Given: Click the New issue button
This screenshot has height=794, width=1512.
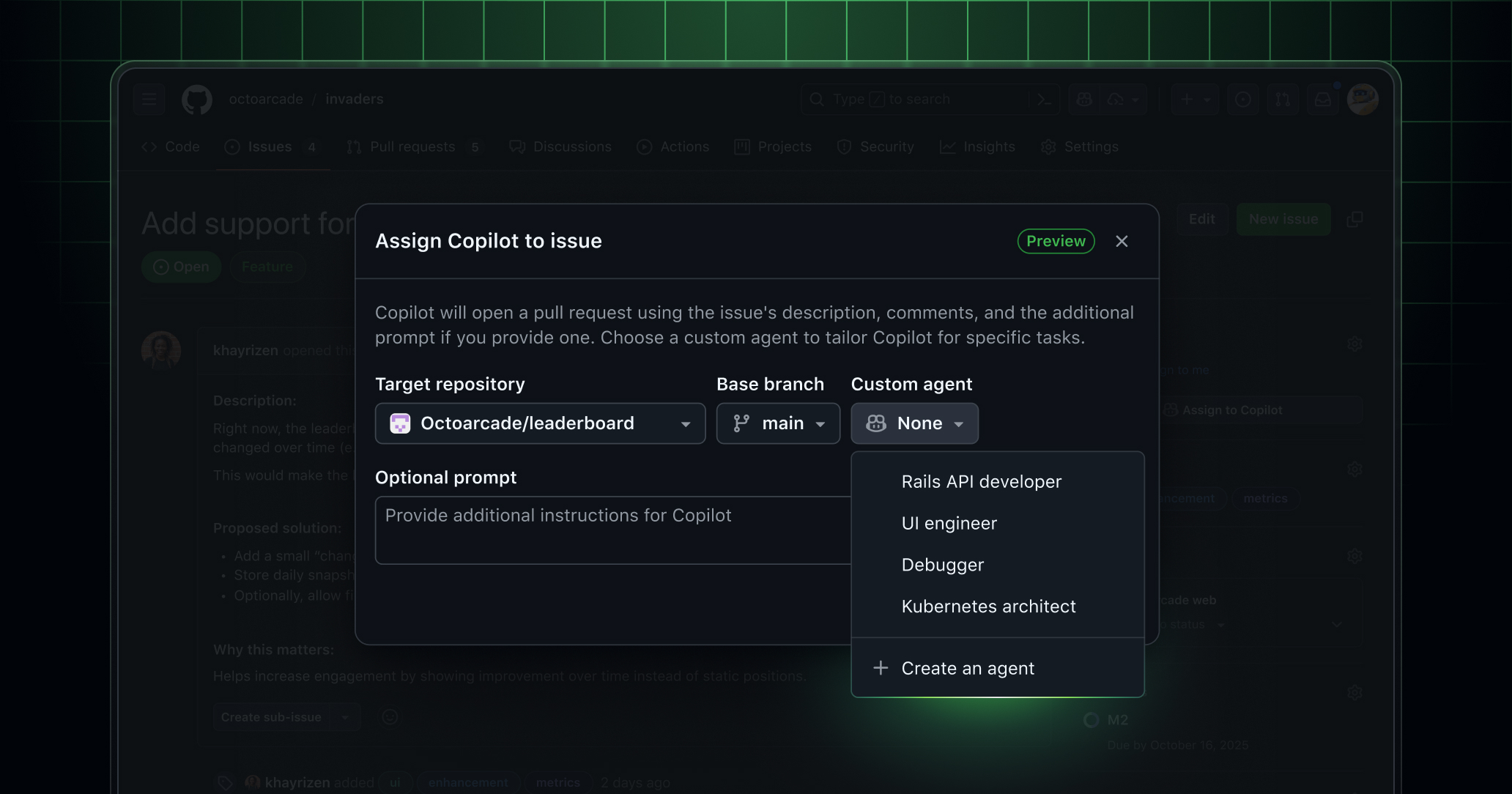Looking at the screenshot, I should (x=1283, y=218).
